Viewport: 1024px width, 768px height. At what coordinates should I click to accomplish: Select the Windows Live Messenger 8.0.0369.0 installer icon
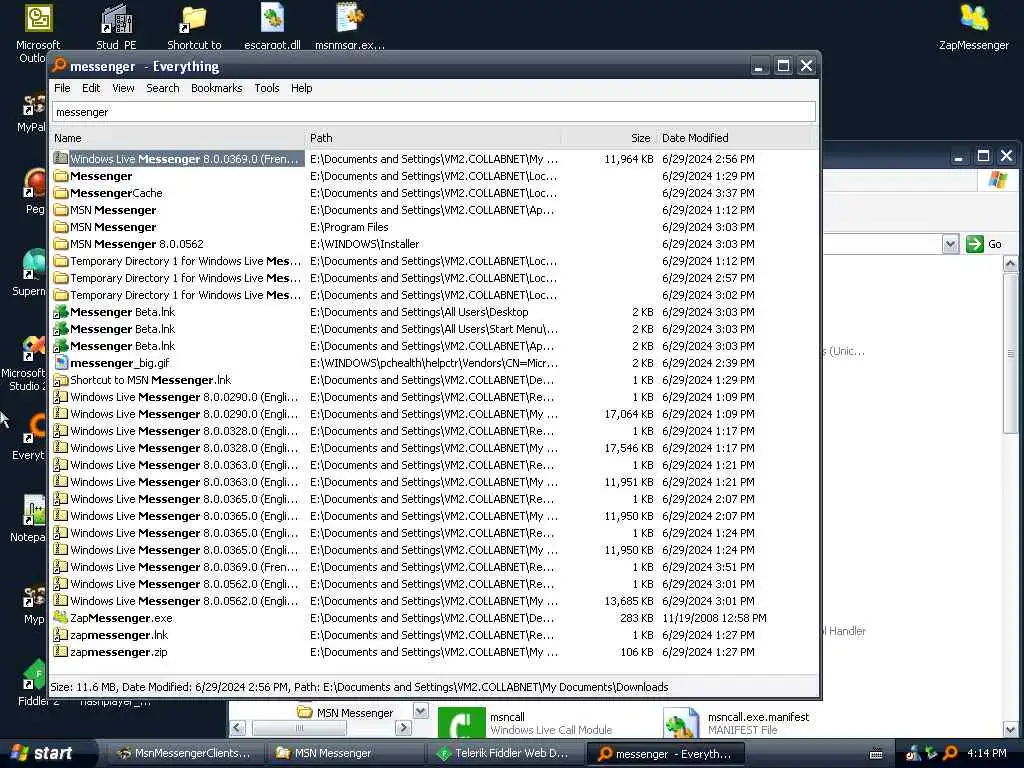61,158
